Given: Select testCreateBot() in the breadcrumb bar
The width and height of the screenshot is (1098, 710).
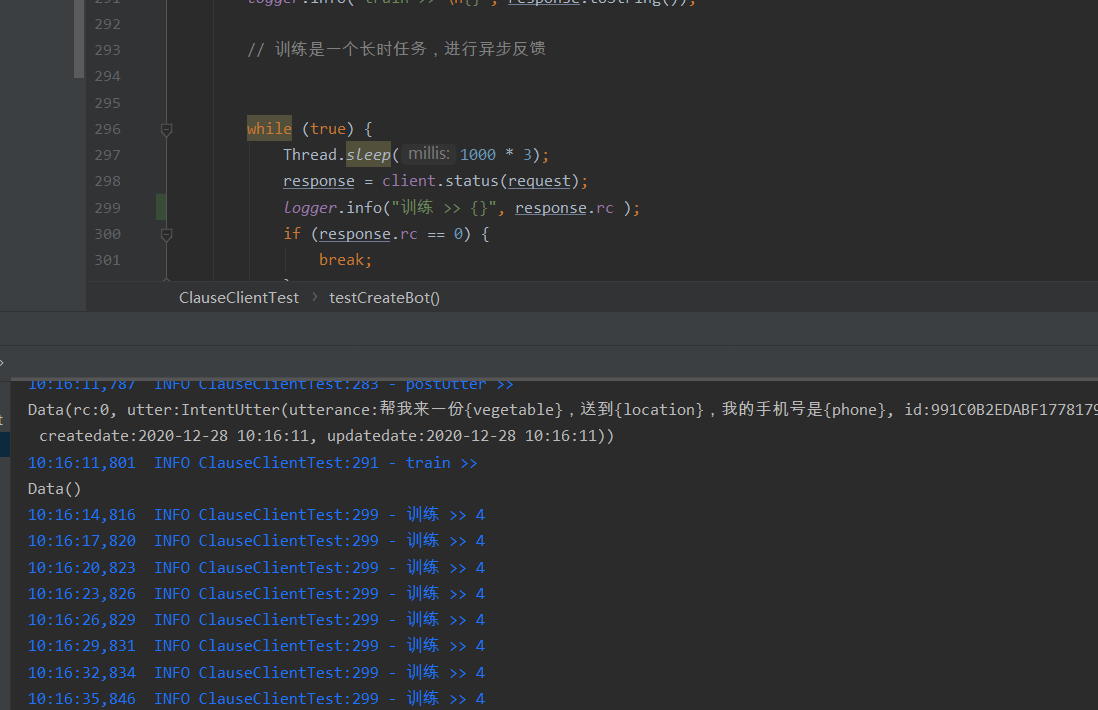Looking at the screenshot, I should pos(384,298).
